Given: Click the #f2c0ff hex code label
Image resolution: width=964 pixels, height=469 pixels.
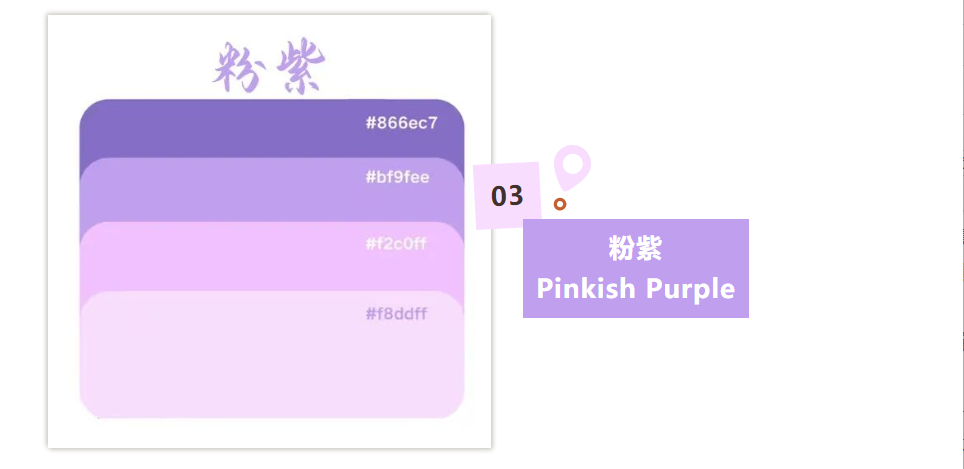Looking at the screenshot, I should [396, 244].
